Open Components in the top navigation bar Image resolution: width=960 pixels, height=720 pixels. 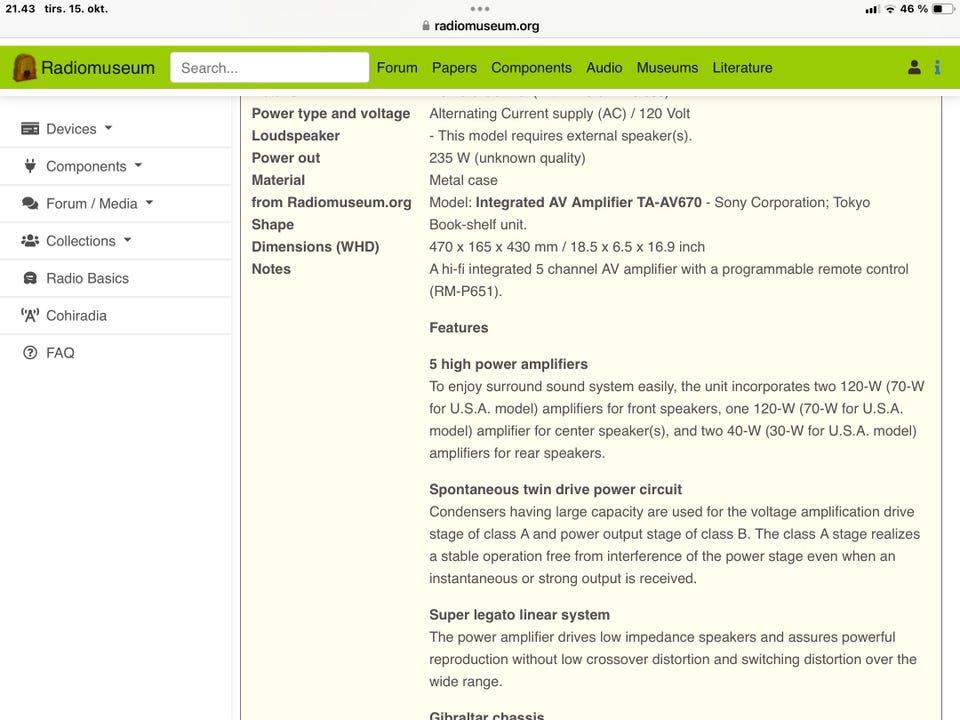[x=531, y=67]
